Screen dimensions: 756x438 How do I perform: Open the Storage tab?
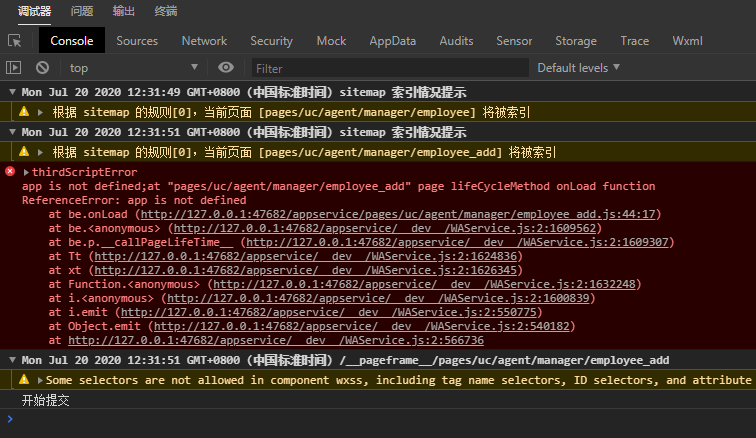point(576,41)
